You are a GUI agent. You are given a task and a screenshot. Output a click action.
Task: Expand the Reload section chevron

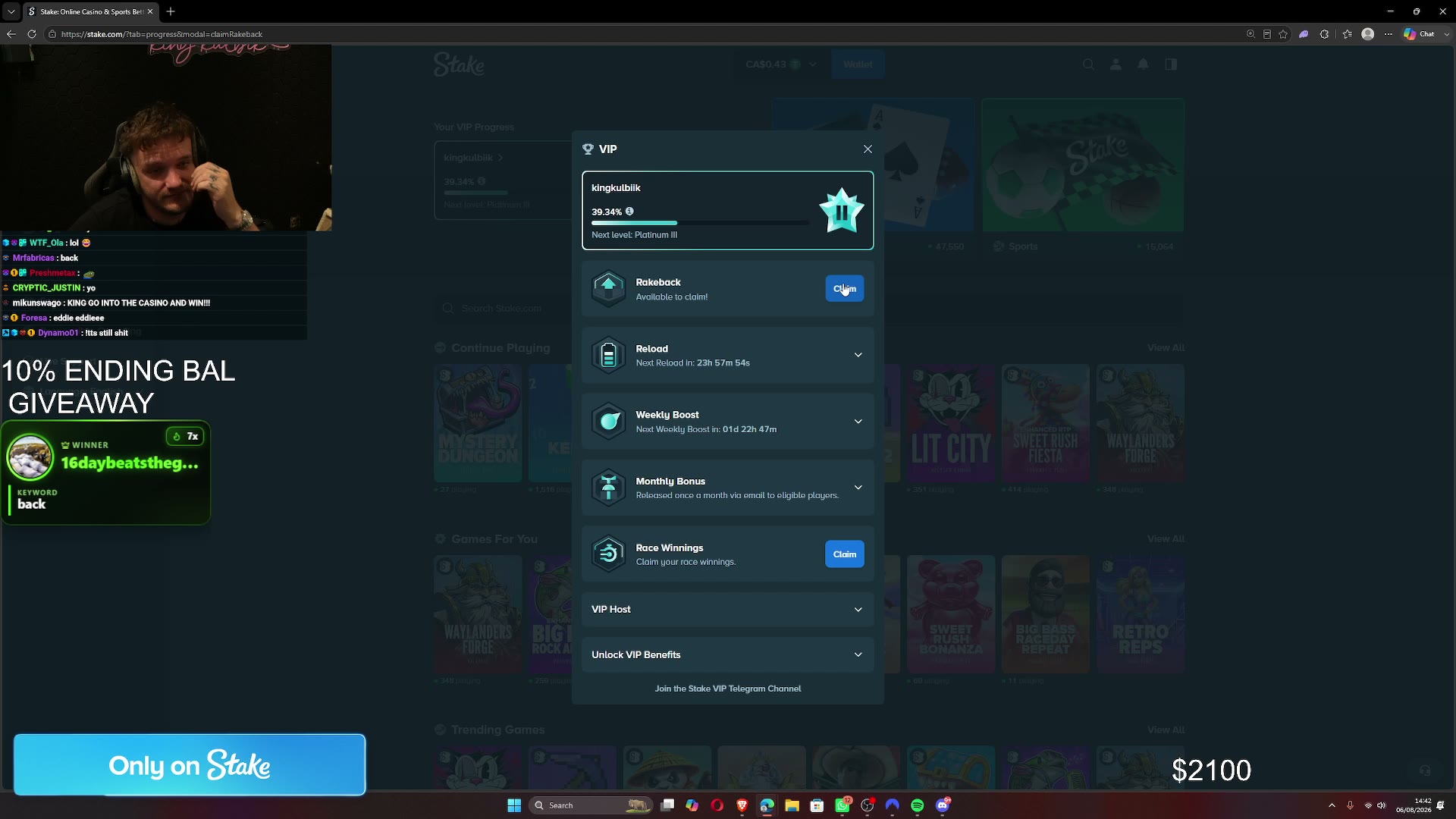858,355
